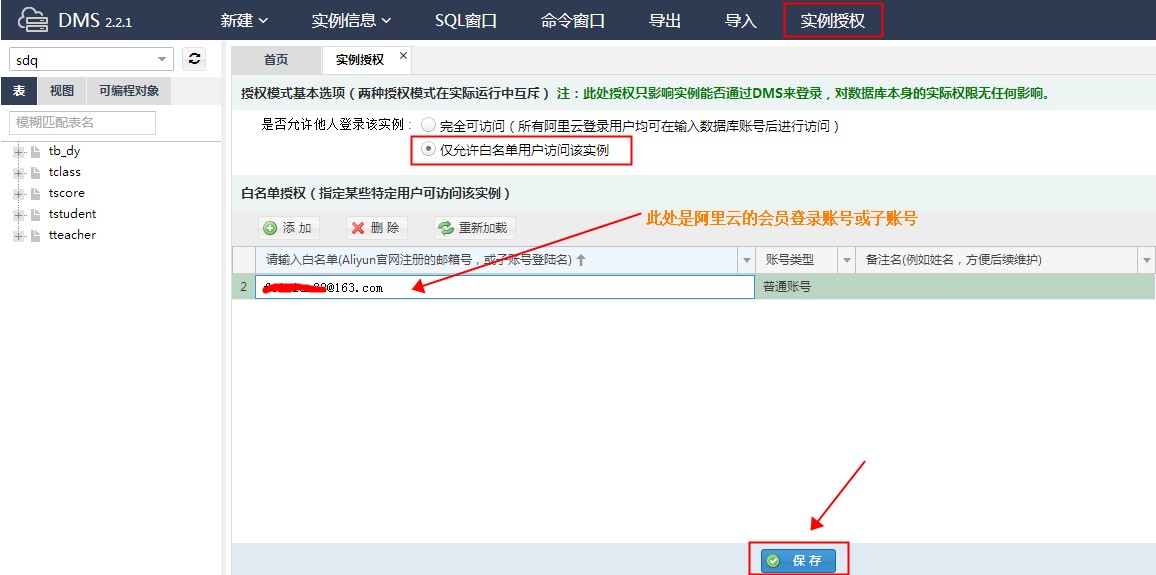Click the DMS cloud logo icon
This screenshot has width=1156, height=575.
(x=34, y=20)
